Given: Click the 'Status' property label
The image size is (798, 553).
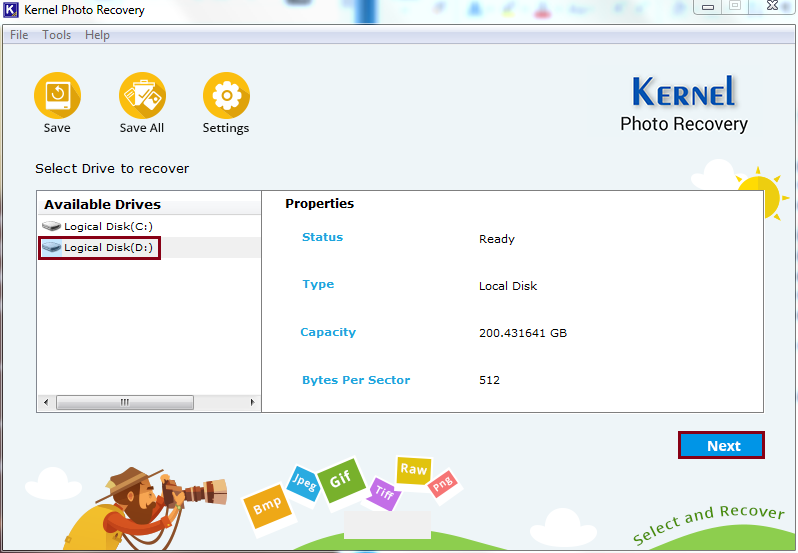Looking at the screenshot, I should tap(323, 237).
